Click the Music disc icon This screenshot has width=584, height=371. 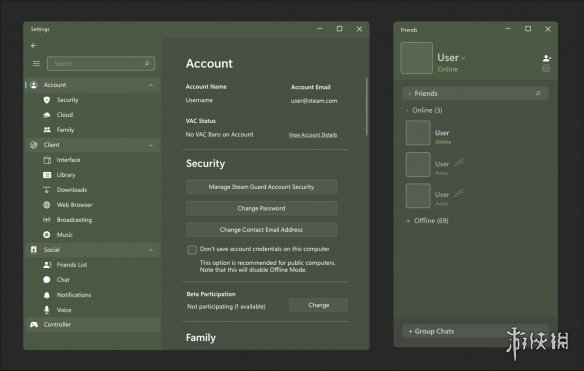coord(47,235)
